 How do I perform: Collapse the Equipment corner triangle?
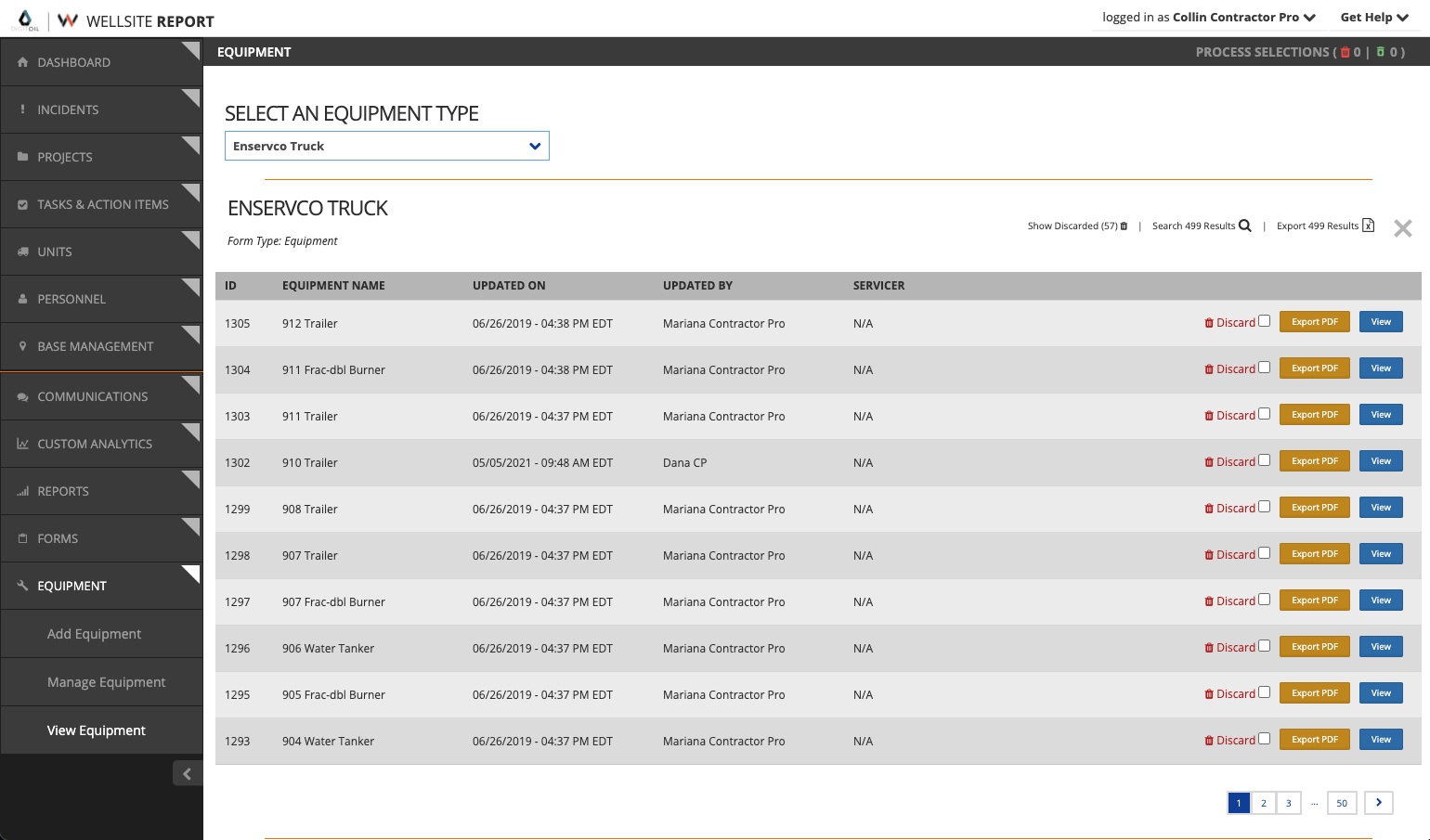point(191,573)
